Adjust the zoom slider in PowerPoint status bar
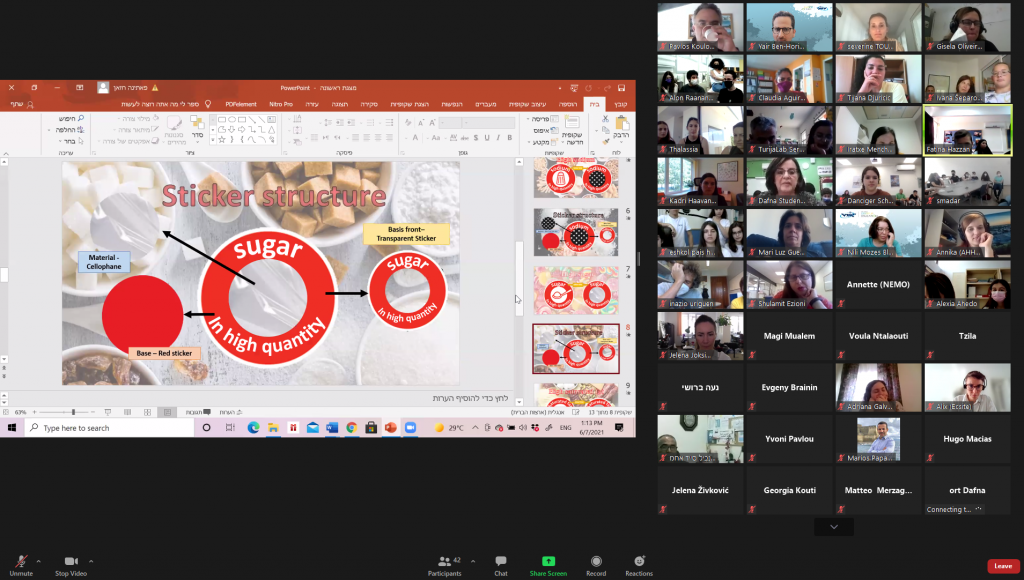 point(73,412)
